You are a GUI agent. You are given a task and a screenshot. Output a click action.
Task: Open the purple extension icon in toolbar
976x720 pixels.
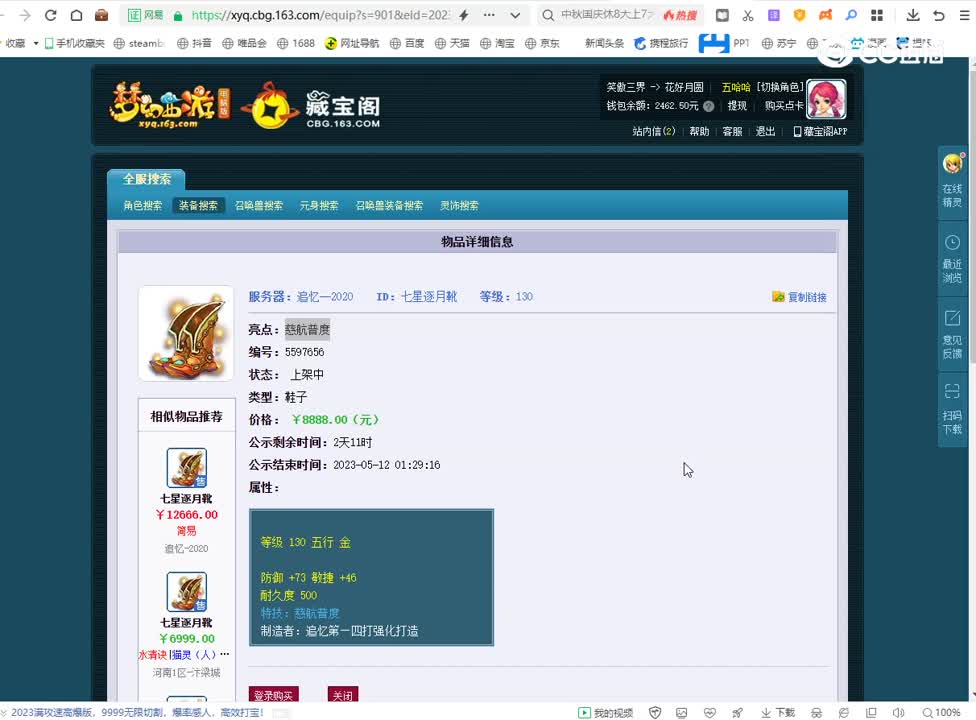[774, 15]
